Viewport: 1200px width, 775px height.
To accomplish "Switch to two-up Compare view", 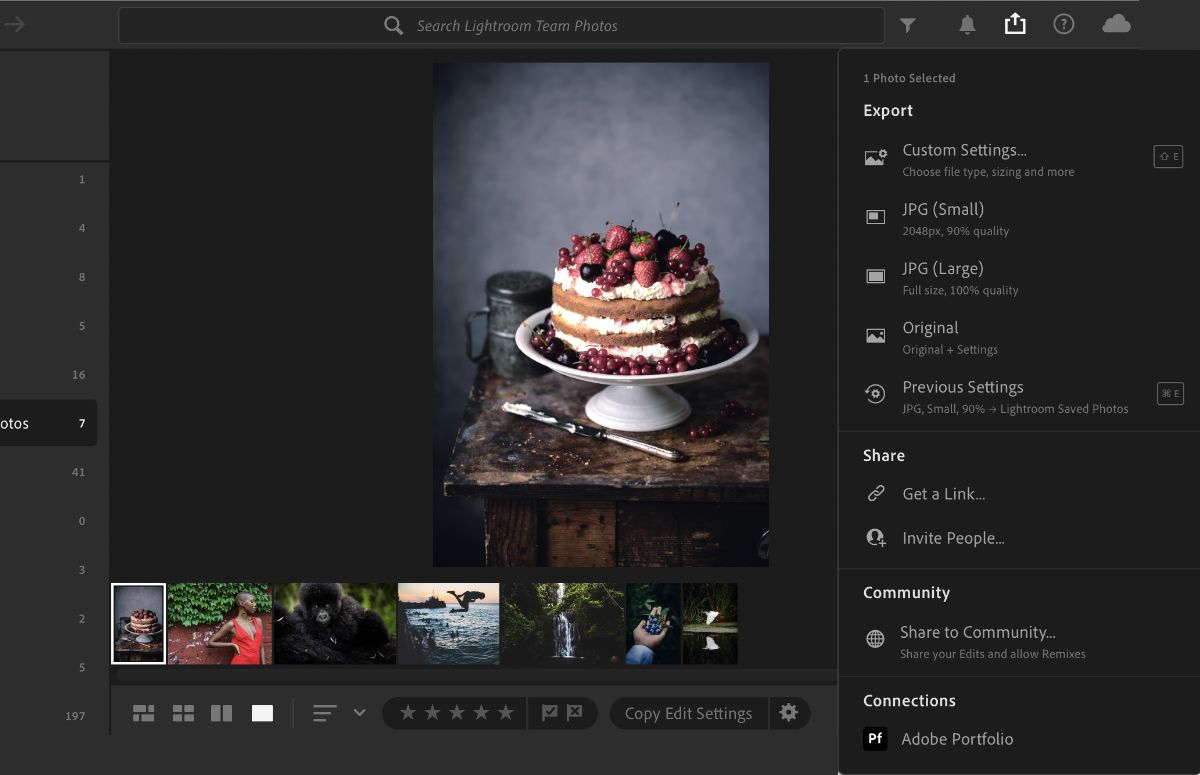I will click(x=223, y=713).
